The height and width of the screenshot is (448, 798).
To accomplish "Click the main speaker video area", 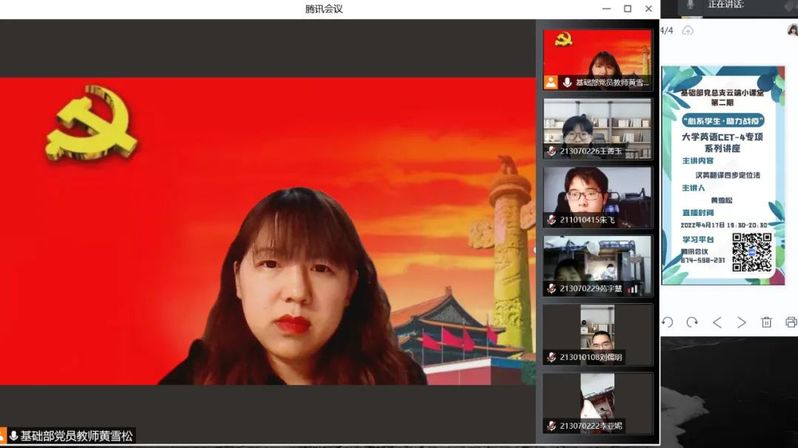I will (x=268, y=231).
